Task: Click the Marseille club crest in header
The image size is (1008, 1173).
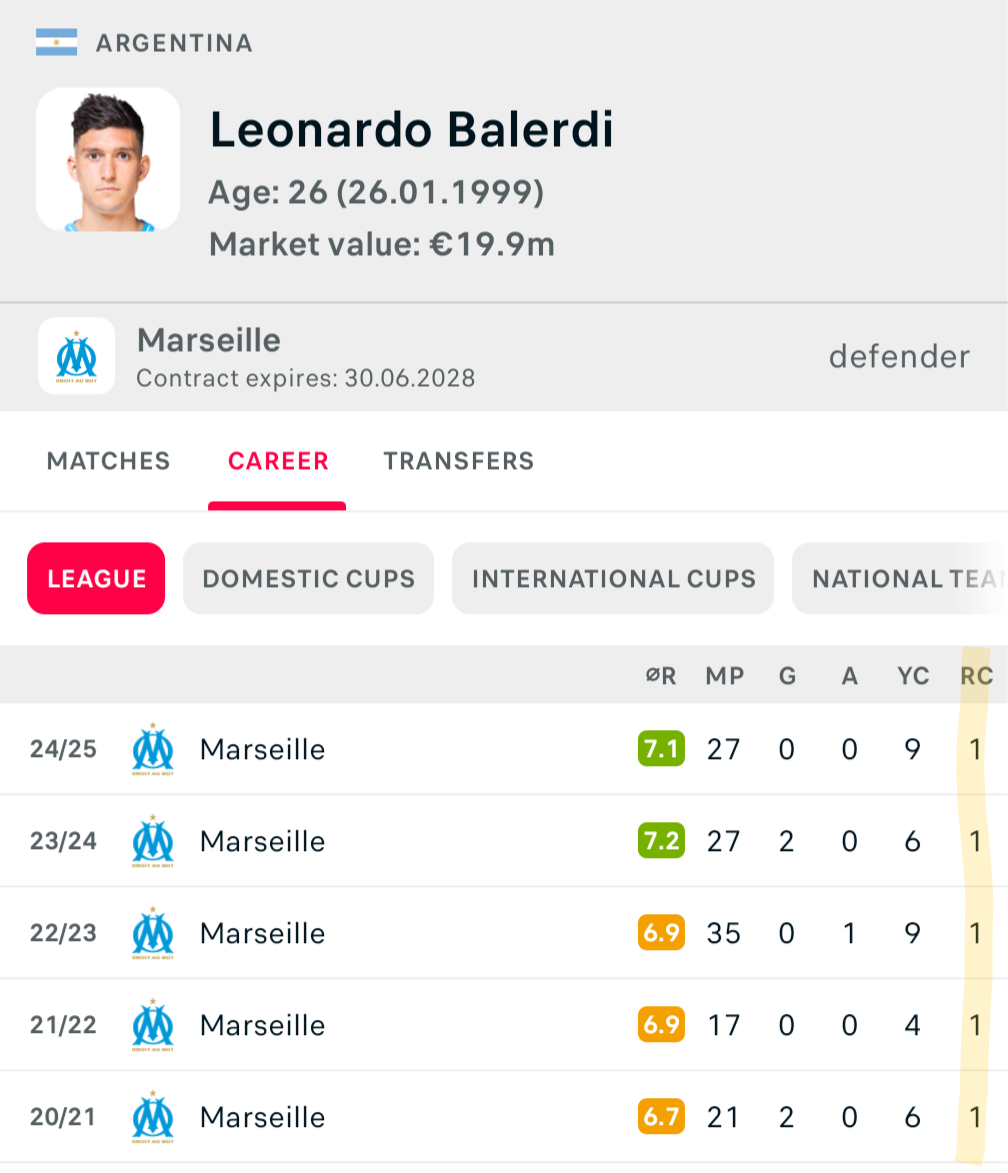Action: point(76,356)
